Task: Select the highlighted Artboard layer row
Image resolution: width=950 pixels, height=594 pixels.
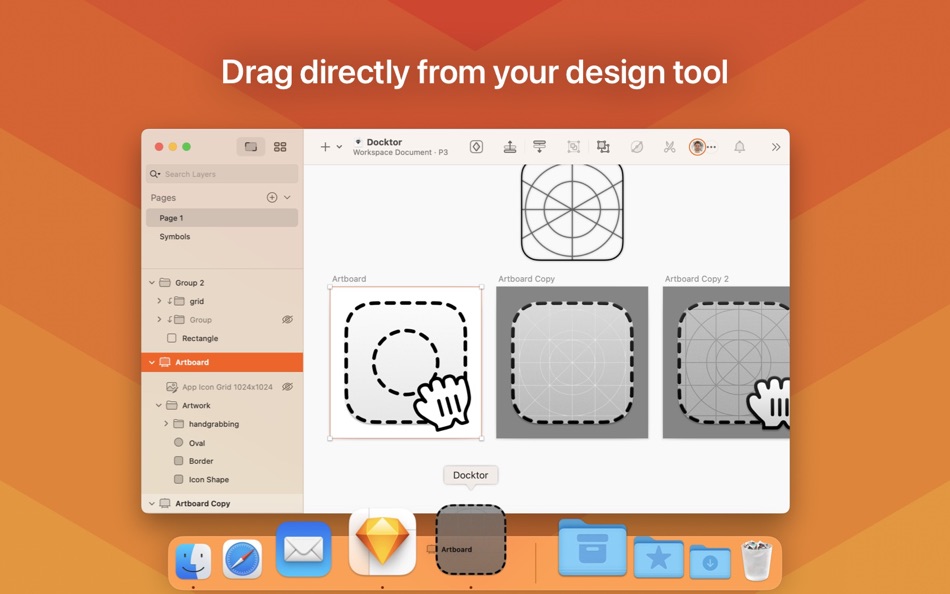Action: tap(222, 362)
